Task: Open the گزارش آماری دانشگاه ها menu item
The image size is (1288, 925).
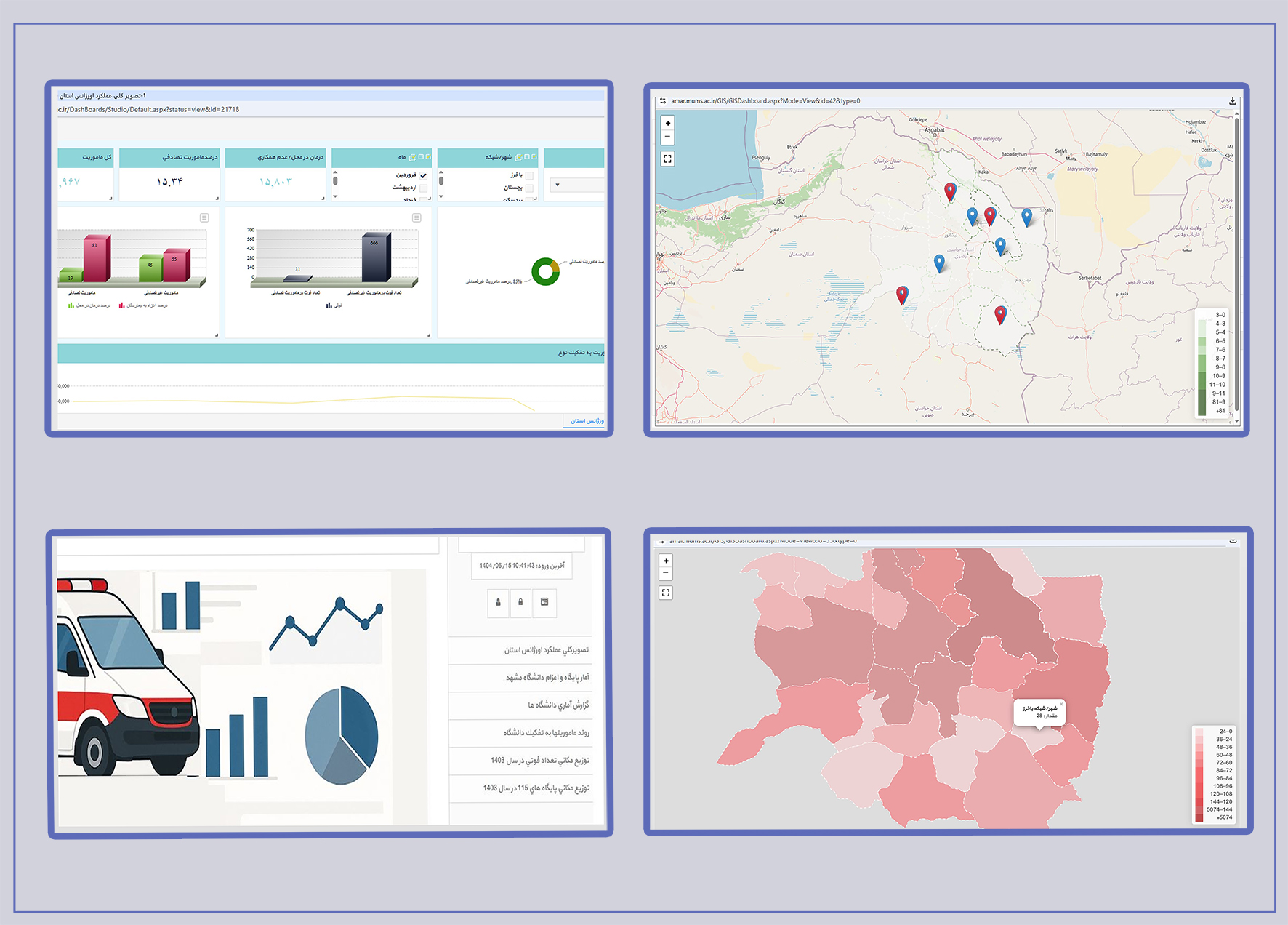Action: 558,705
